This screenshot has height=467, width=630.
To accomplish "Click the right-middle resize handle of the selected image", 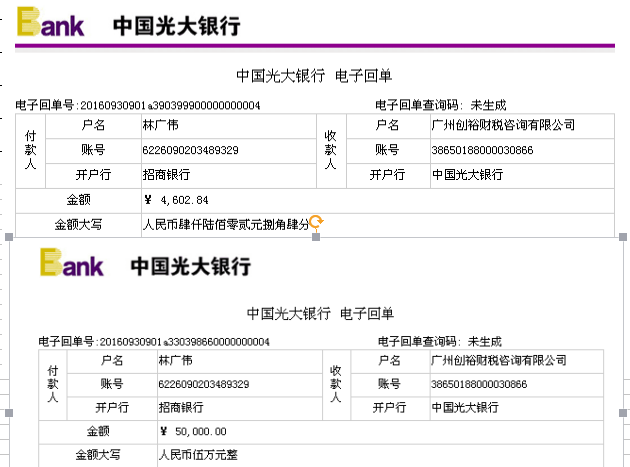I will pyautogui.click(x=623, y=413).
